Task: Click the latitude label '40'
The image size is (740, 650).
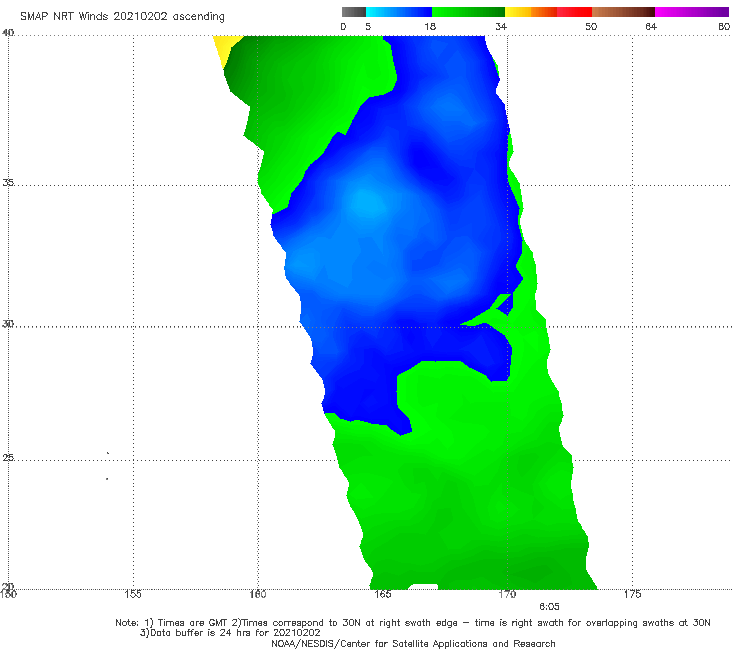Action: pyautogui.click(x=8, y=33)
